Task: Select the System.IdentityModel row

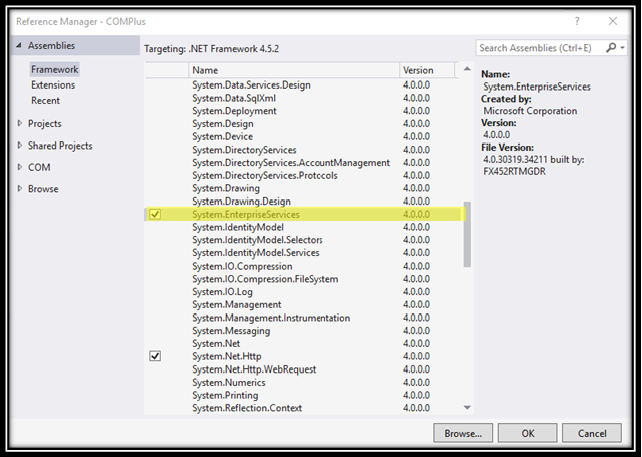Action: (x=305, y=227)
